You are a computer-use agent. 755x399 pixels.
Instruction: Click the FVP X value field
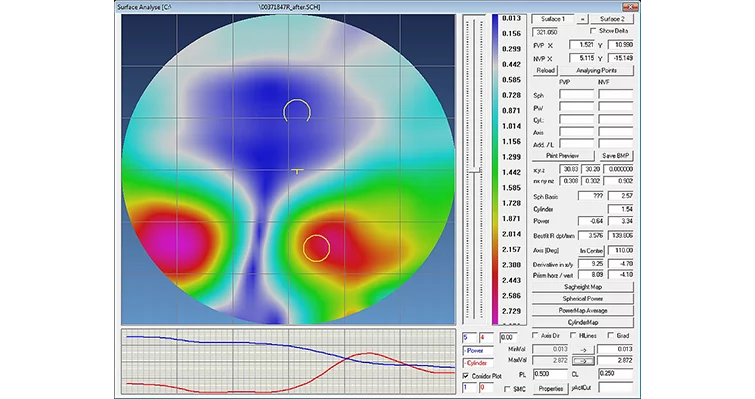(x=582, y=45)
